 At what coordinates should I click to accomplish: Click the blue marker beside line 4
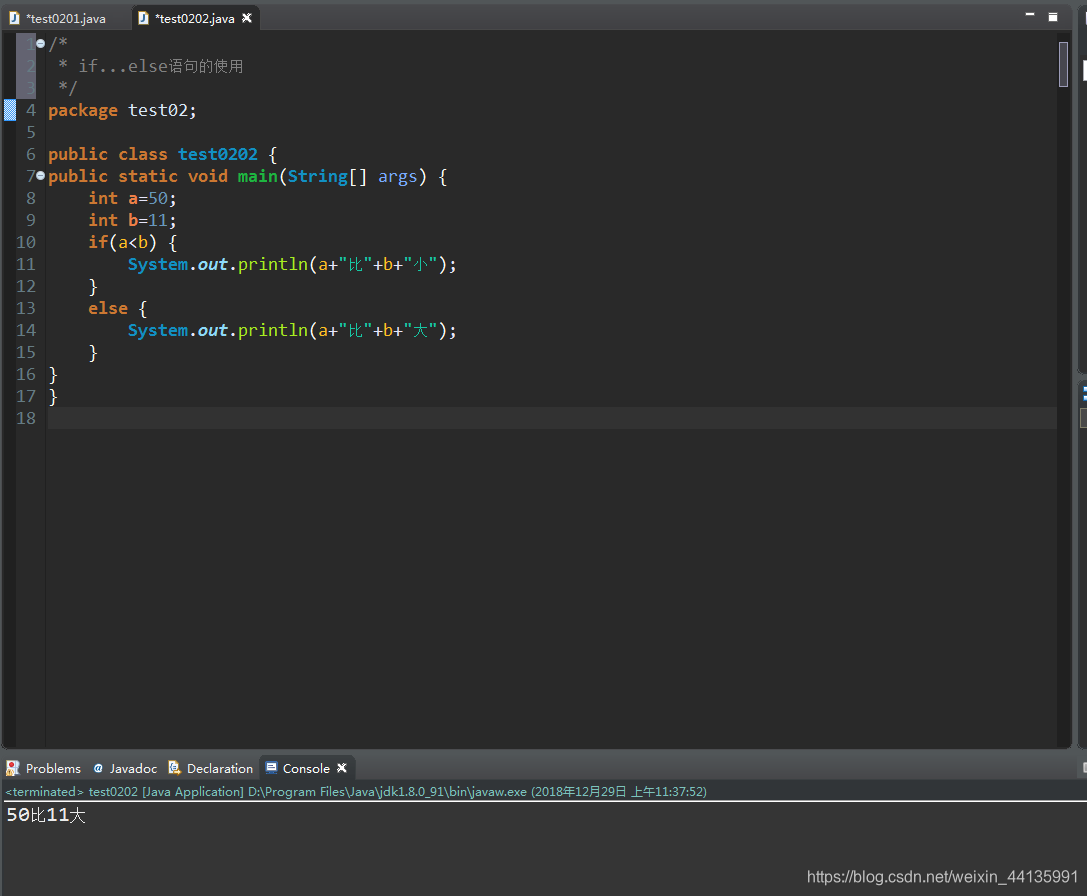click(x=10, y=110)
